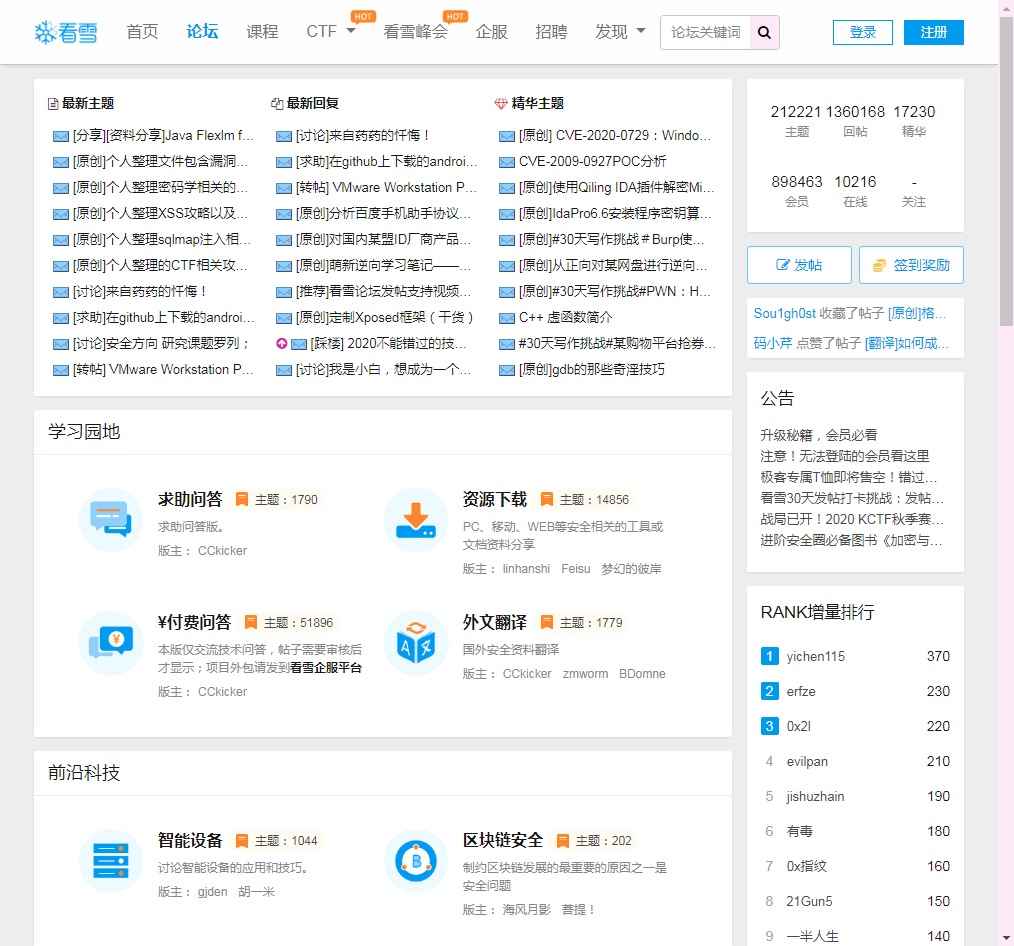Viewport: 1014px width, 946px height.
Task: Click the 最新主题 document icon
Action: 53,103
